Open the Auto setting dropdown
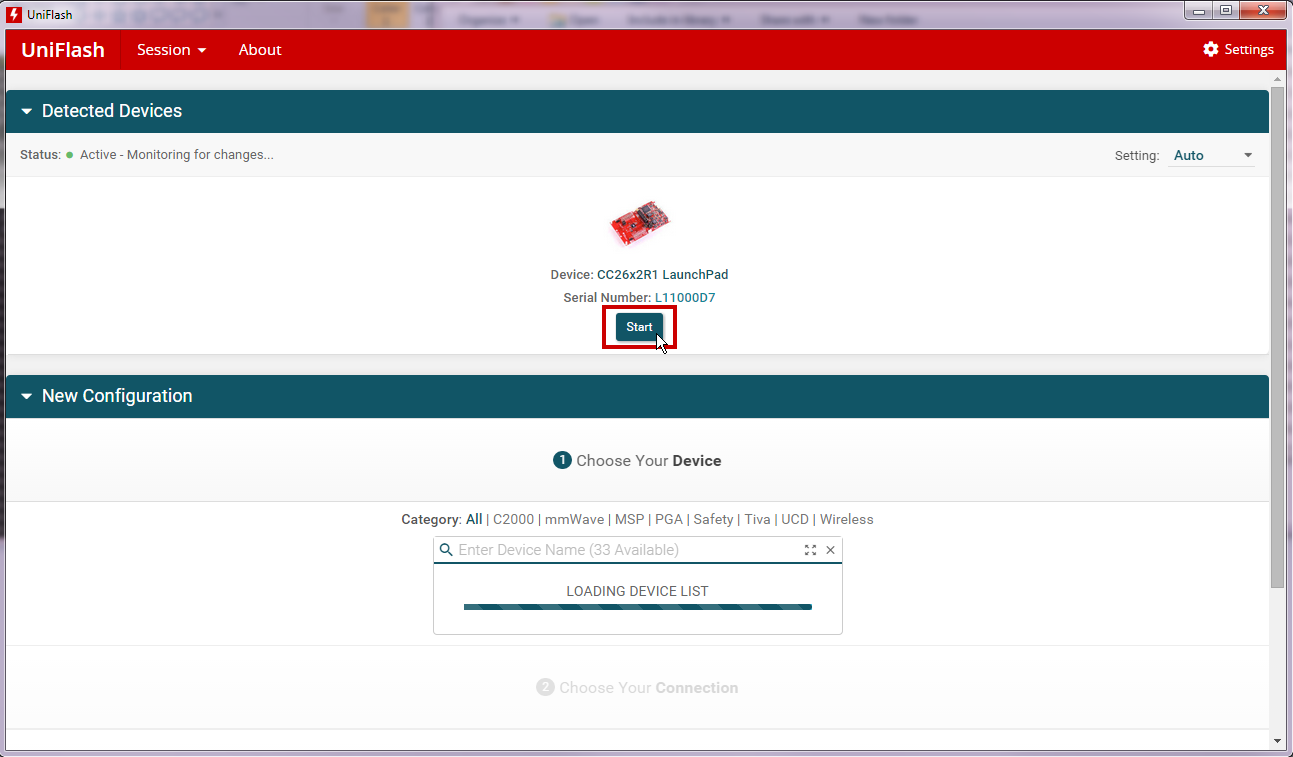The height and width of the screenshot is (757, 1293). click(1211, 155)
